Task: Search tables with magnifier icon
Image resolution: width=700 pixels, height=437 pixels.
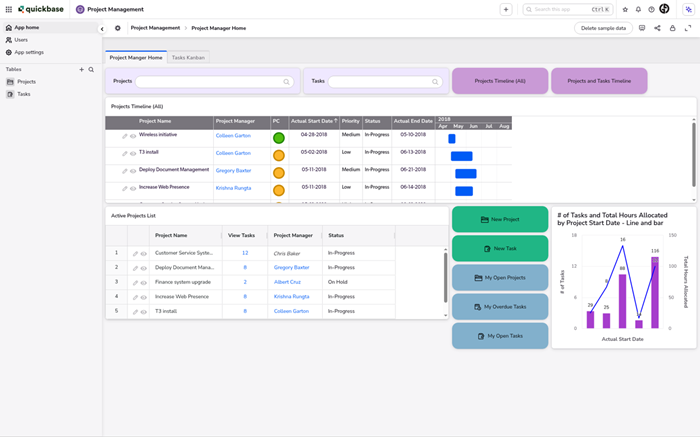Action: [x=91, y=70]
